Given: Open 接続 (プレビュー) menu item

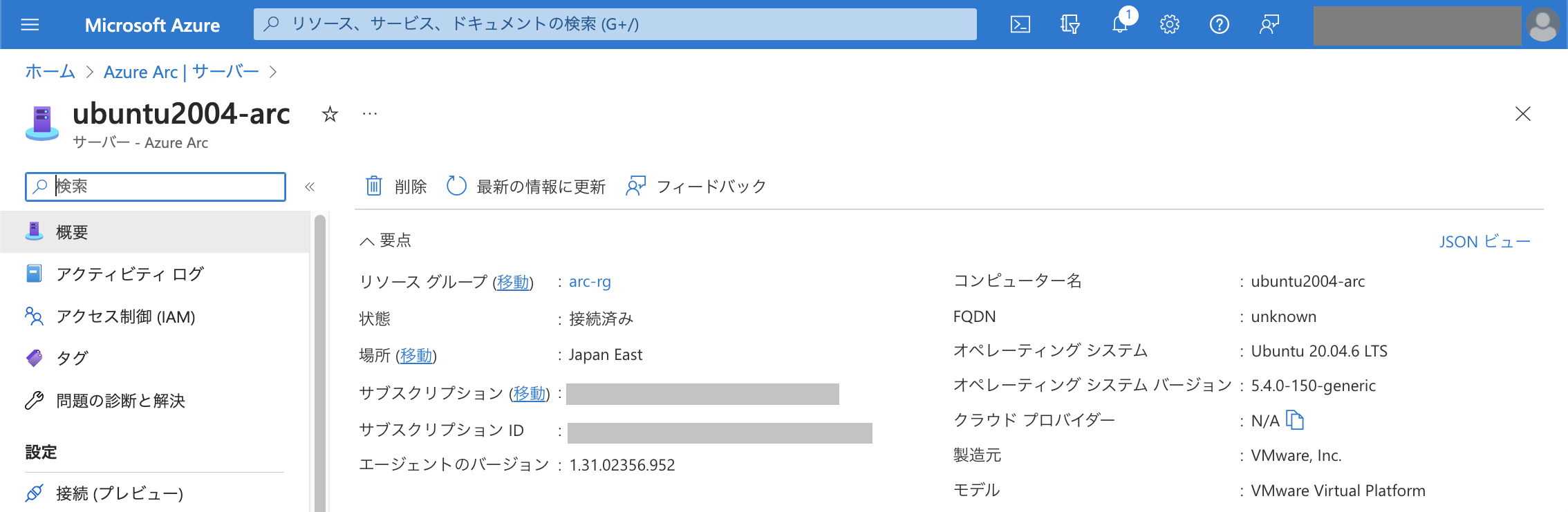Looking at the screenshot, I should [x=155, y=493].
